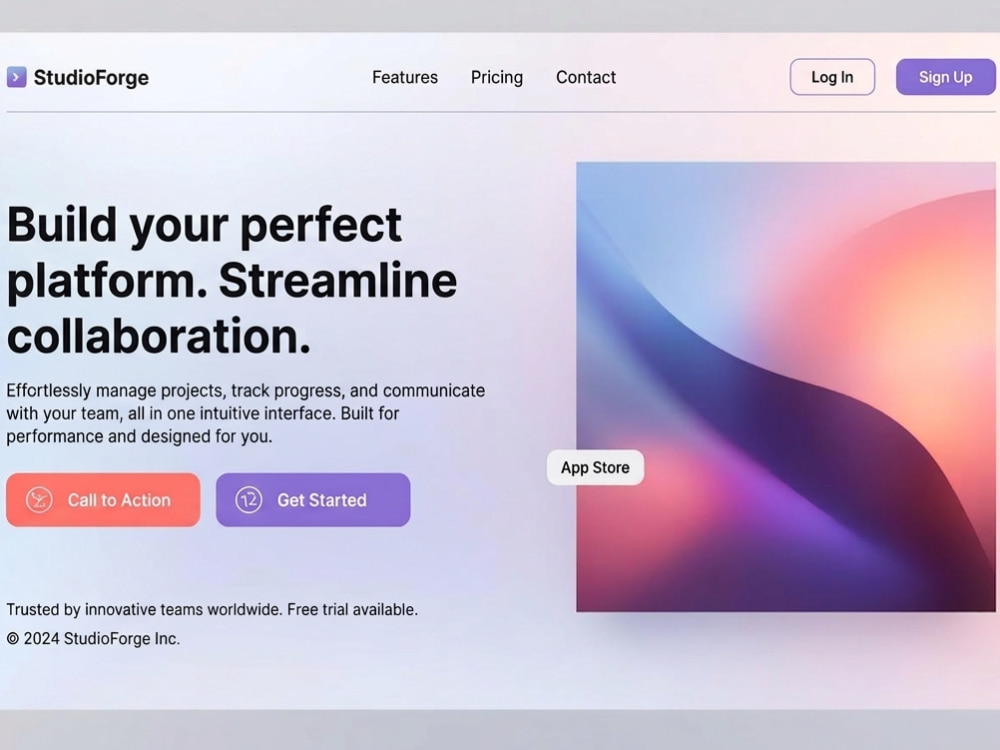Click the Log In button

tap(832, 77)
